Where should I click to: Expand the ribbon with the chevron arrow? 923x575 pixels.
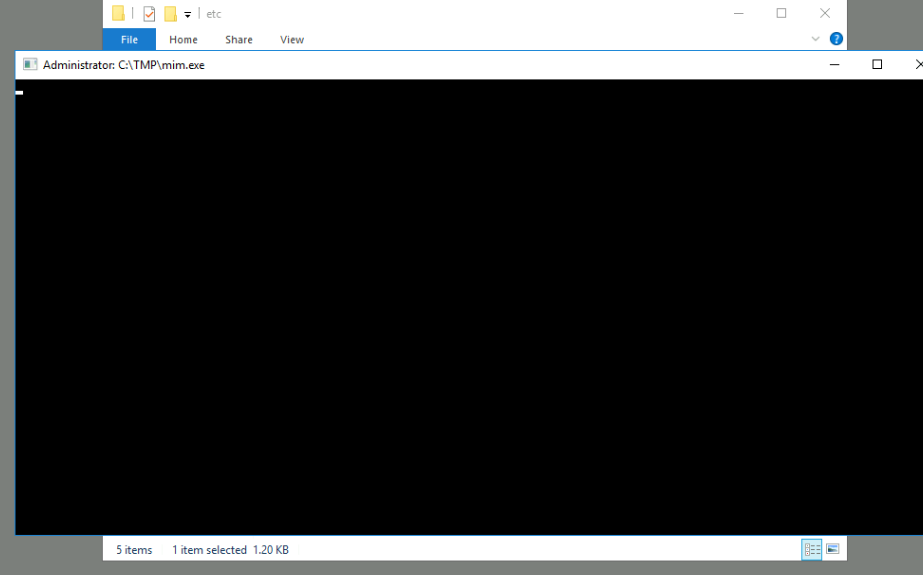[815, 39]
